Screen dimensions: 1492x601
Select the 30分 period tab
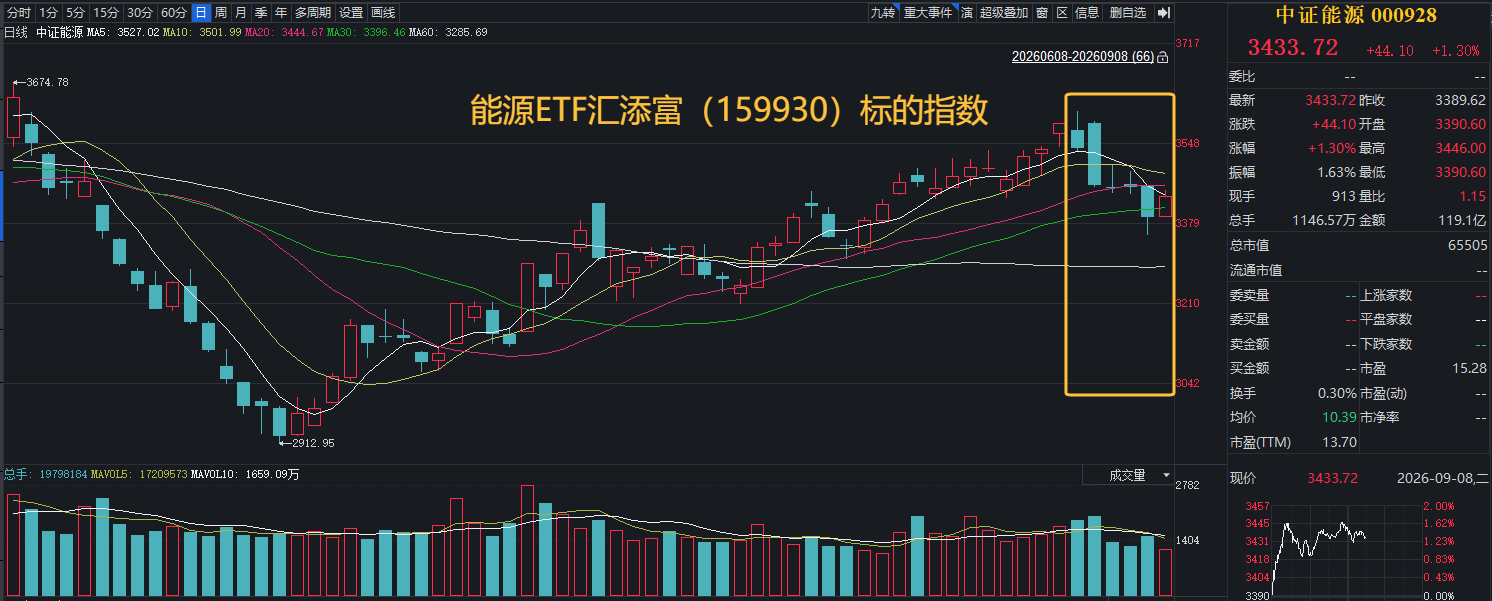coord(140,13)
